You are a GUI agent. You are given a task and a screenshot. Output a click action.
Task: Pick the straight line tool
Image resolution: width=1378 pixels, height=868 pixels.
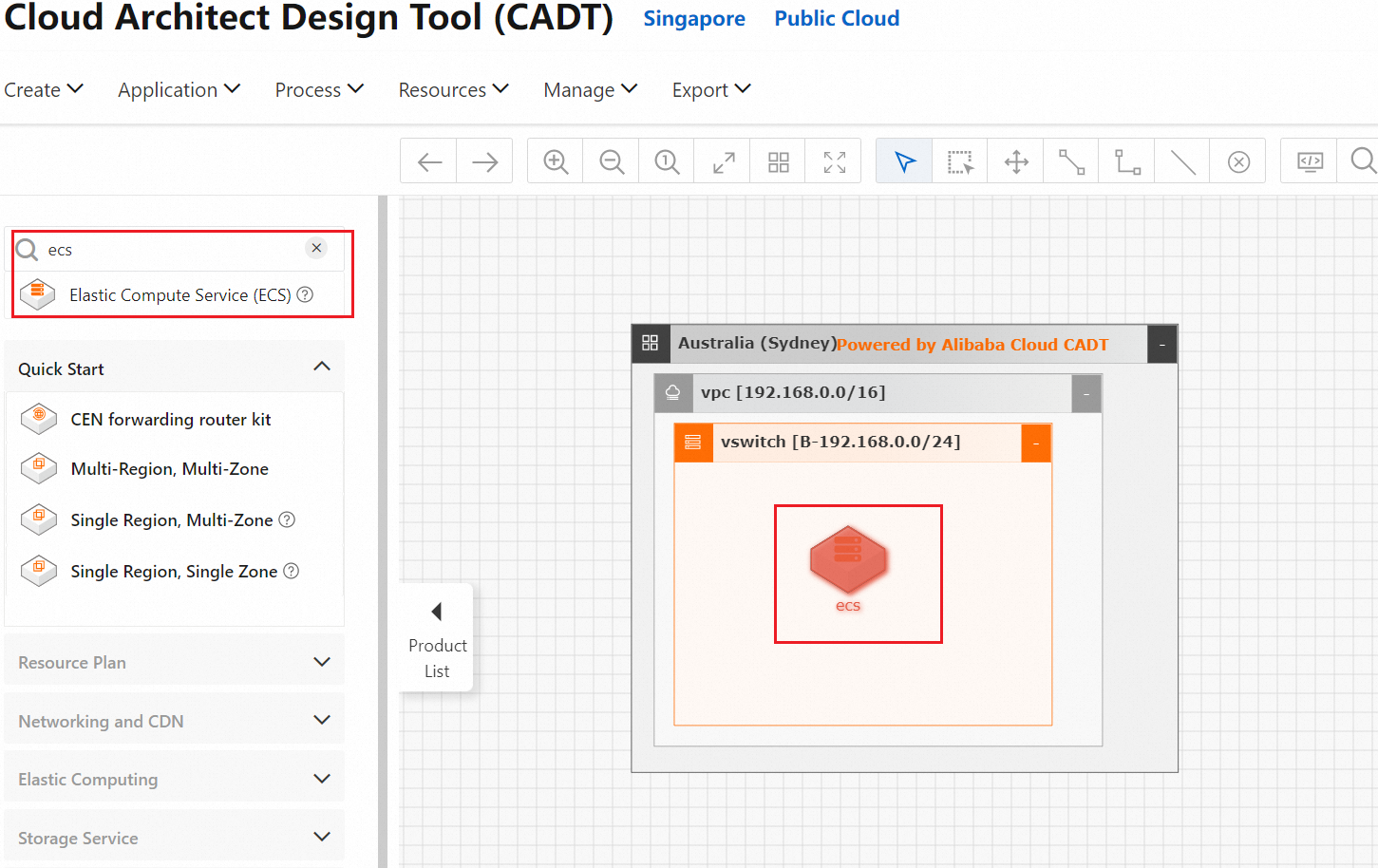click(1182, 161)
